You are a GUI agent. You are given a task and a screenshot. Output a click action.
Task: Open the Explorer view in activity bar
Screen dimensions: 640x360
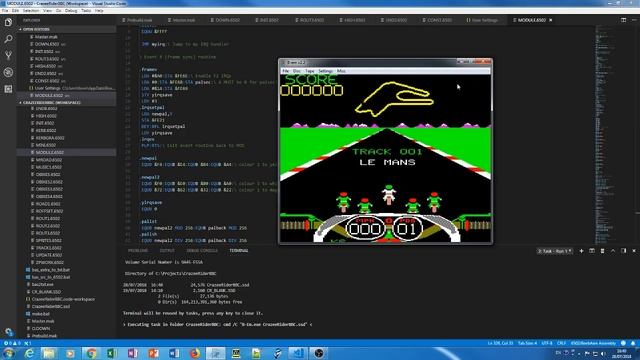coord(8,22)
